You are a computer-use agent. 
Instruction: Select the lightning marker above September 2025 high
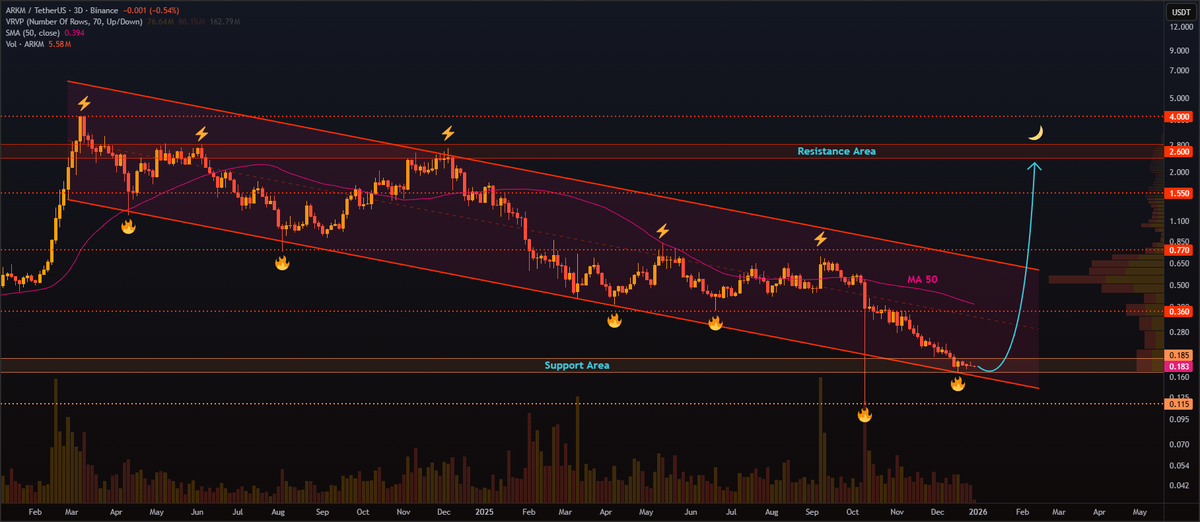pos(820,238)
